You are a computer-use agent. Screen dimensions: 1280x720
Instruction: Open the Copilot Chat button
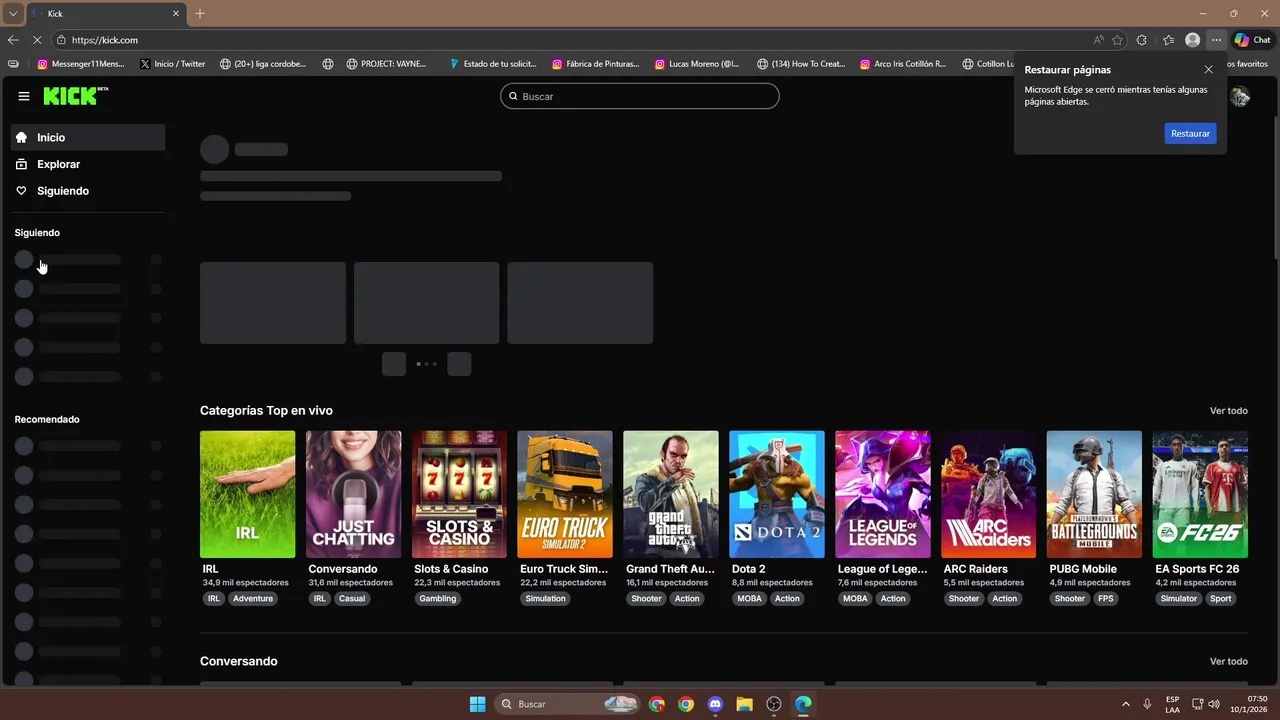(1253, 40)
